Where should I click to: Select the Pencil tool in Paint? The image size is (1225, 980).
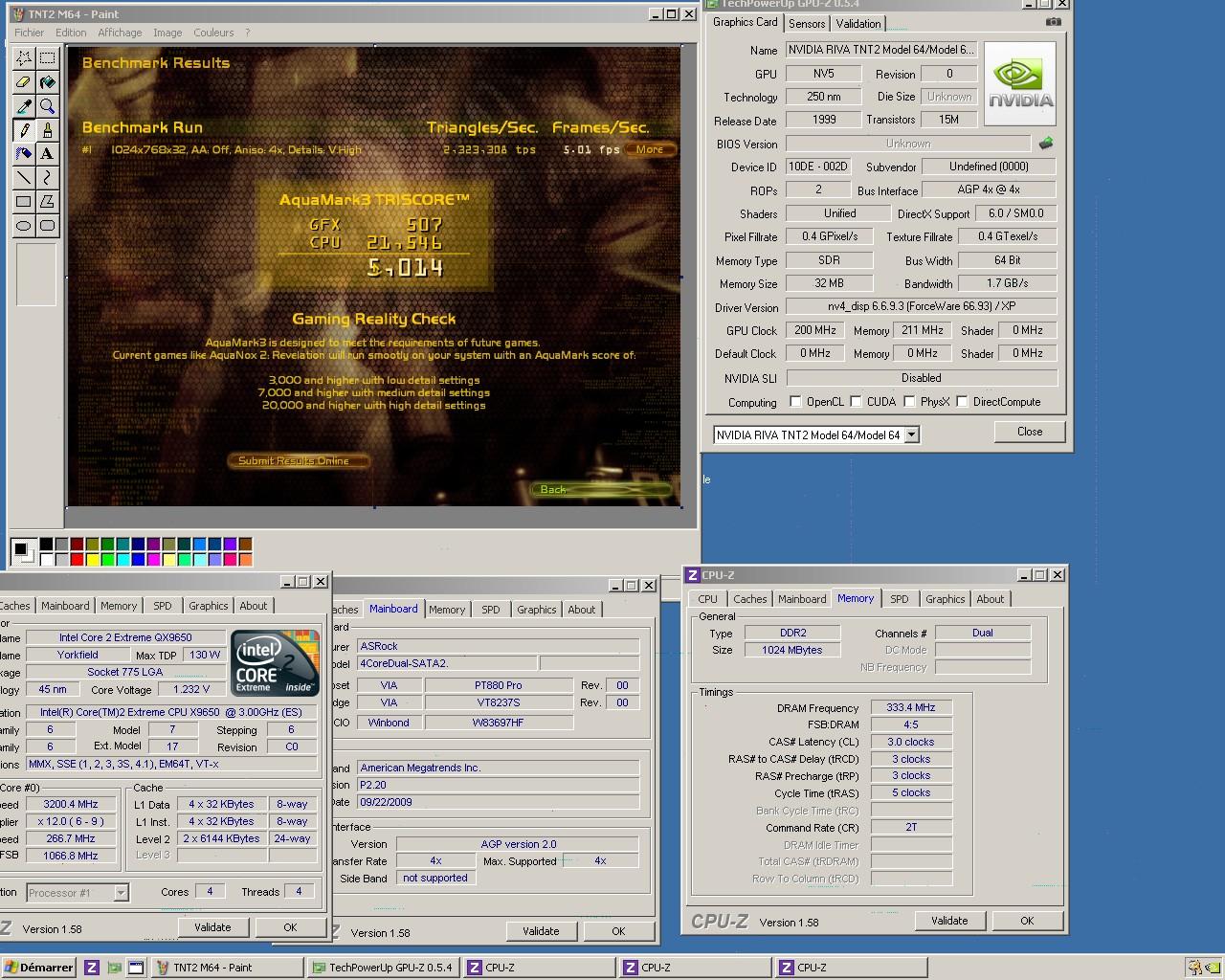pos(23,130)
